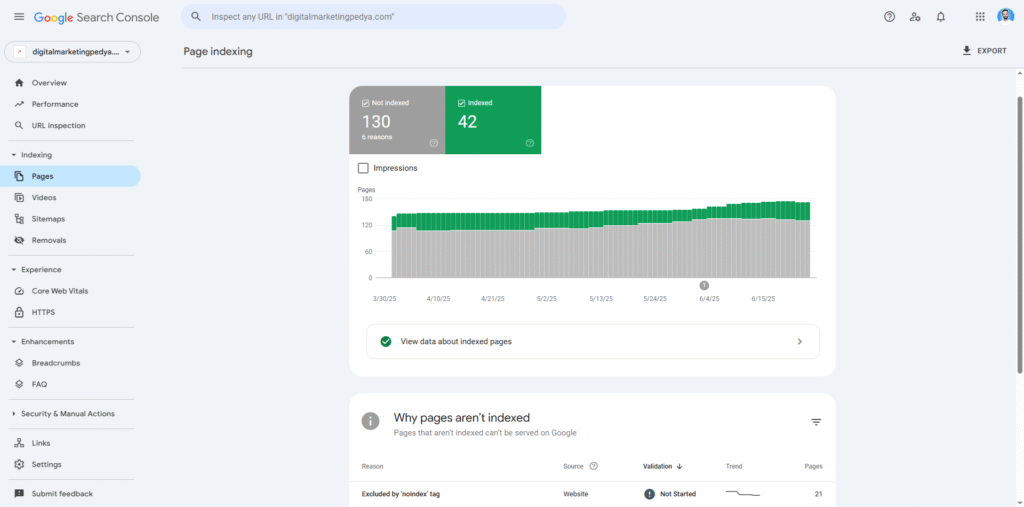This screenshot has width=1024, height=507.
Task: Click the Breadcrumbs layers icon
Action: [x=19, y=363]
